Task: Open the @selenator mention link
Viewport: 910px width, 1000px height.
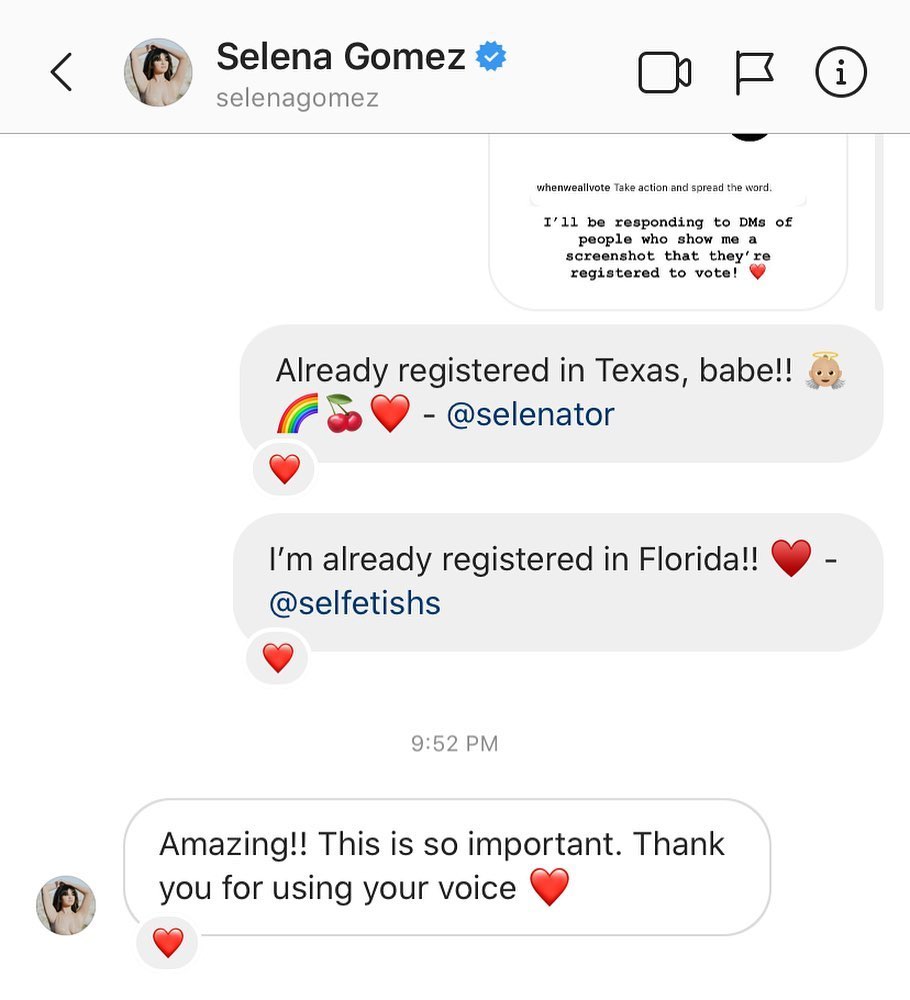Action: [530, 414]
